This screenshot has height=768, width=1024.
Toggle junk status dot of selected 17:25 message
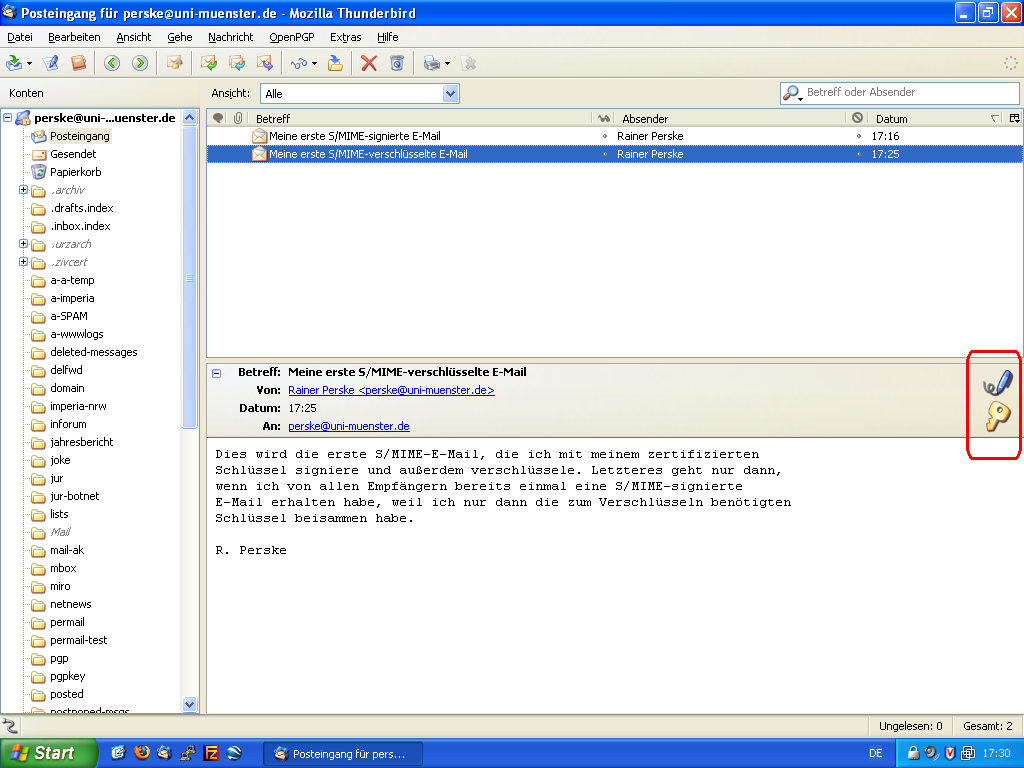pos(858,154)
